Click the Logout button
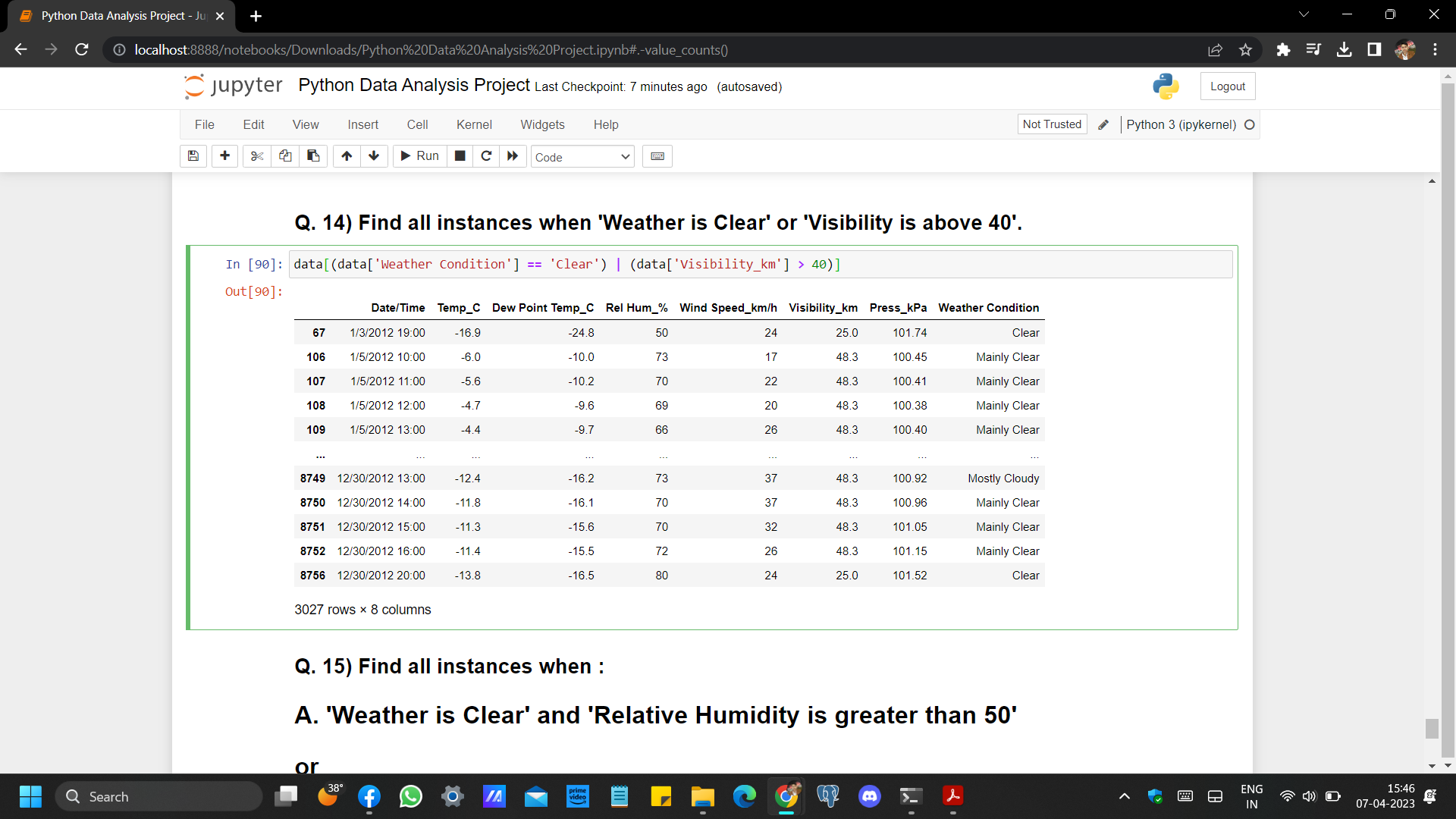Viewport: 1456px width, 819px height. (1227, 86)
